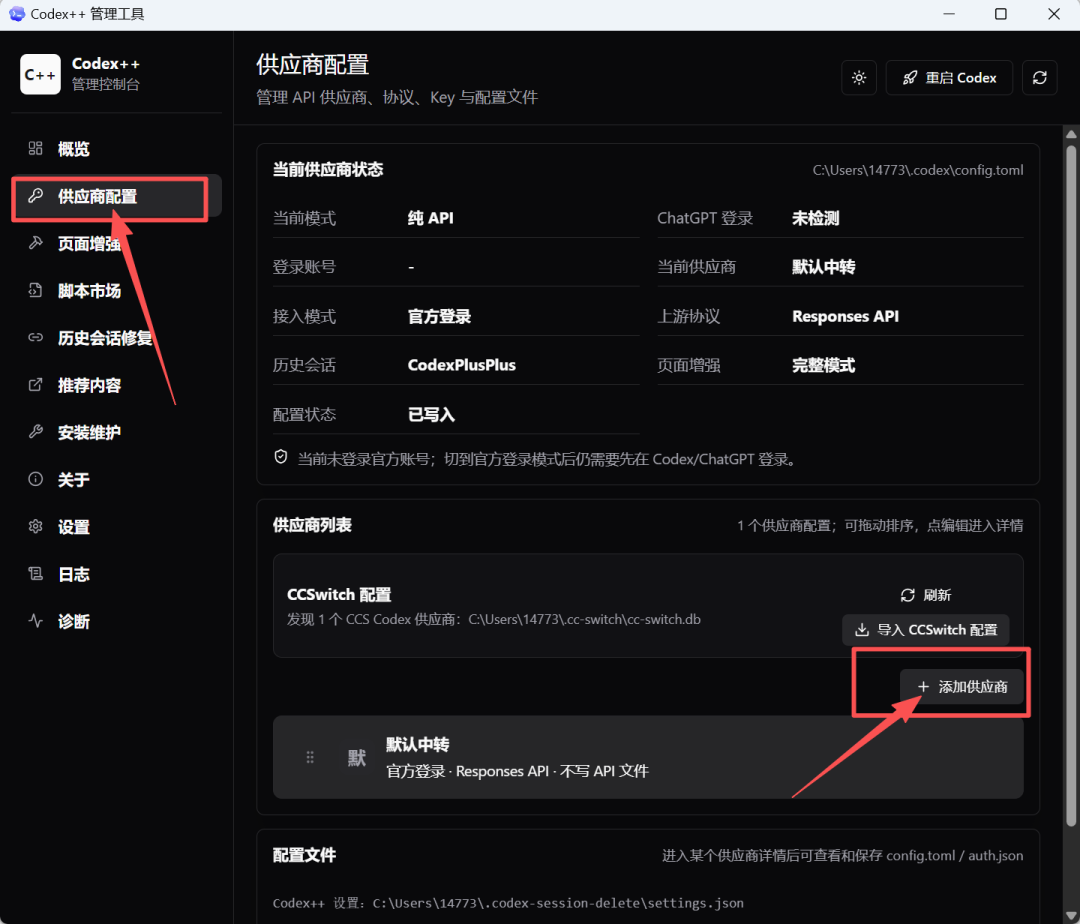Screen dimensions: 1080x924
Task: Click the download icon in 导入 CCSwitch 配置
Action: pyautogui.click(x=862, y=629)
